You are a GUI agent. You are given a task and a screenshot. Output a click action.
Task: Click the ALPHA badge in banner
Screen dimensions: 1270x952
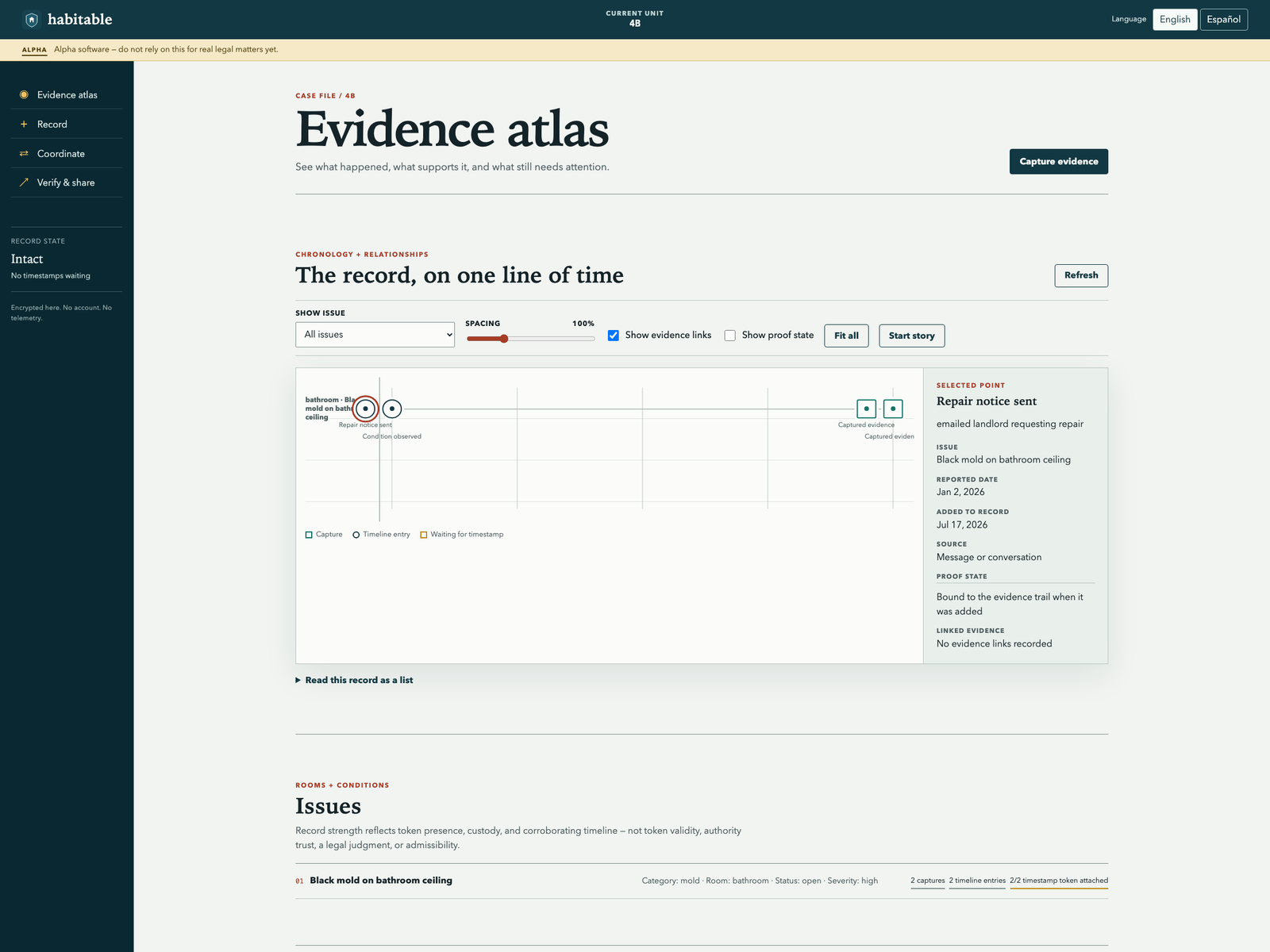click(34, 50)
